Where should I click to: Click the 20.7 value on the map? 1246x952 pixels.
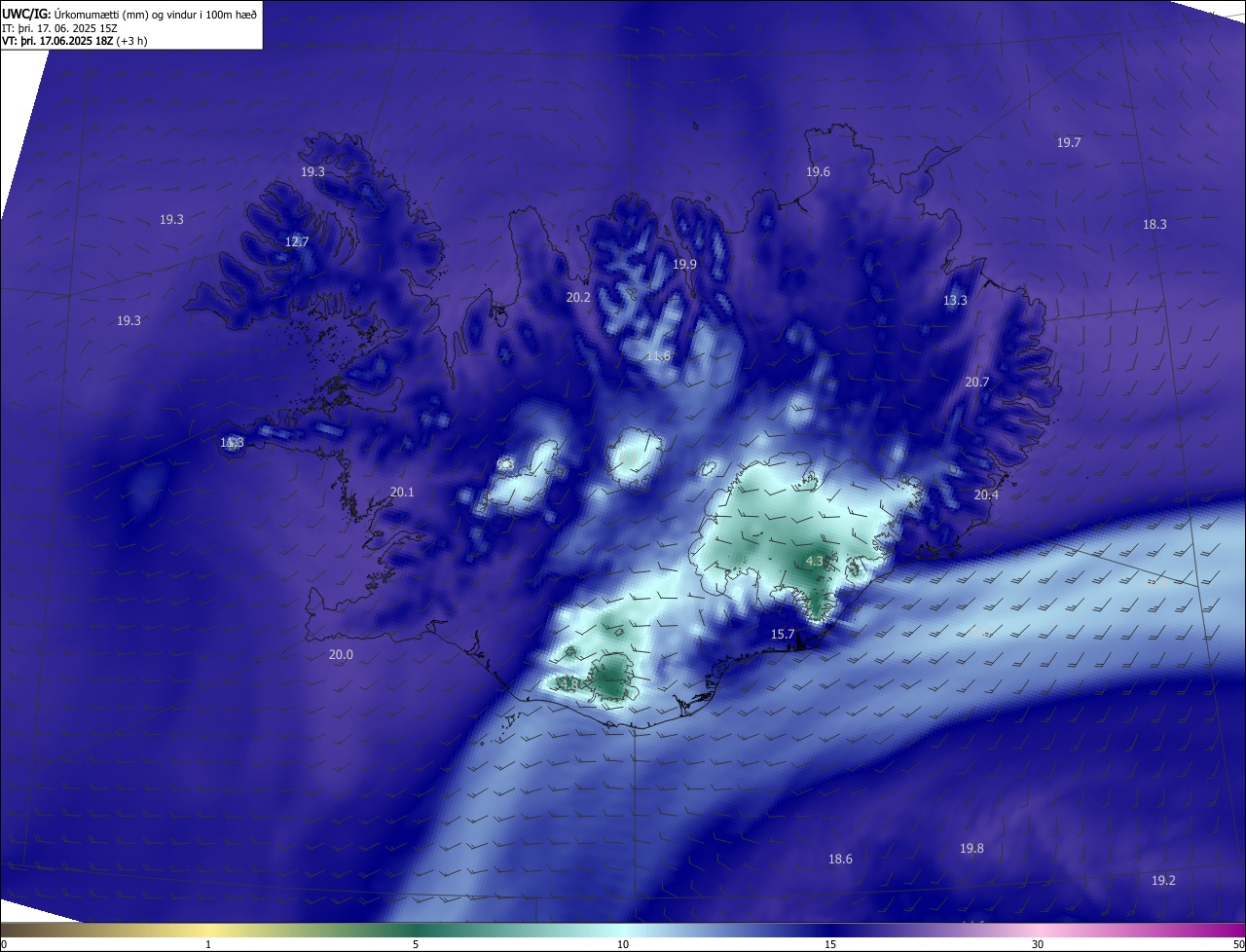(976, 382)
